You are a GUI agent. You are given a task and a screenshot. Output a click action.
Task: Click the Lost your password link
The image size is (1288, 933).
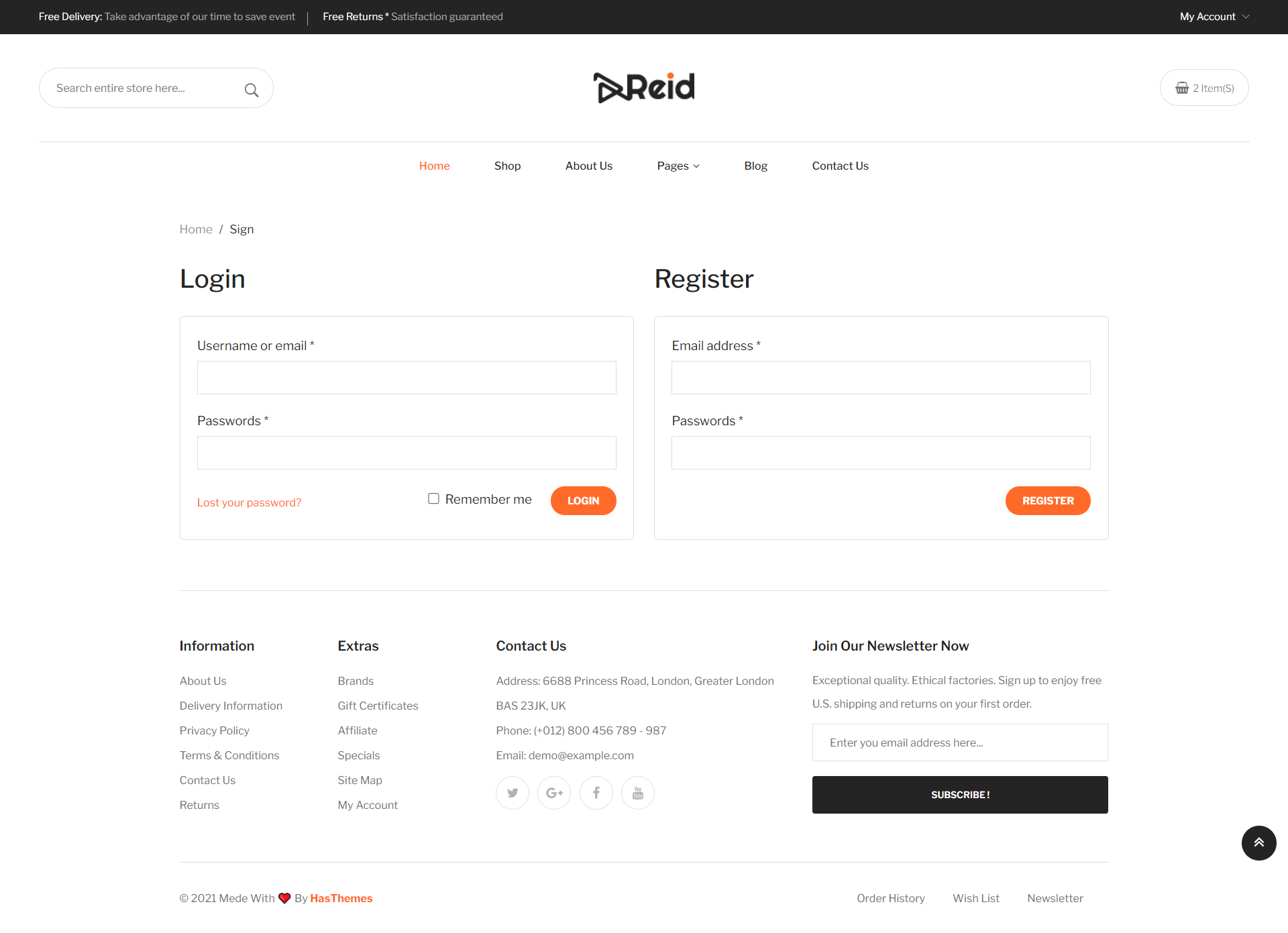click(249, 502)
